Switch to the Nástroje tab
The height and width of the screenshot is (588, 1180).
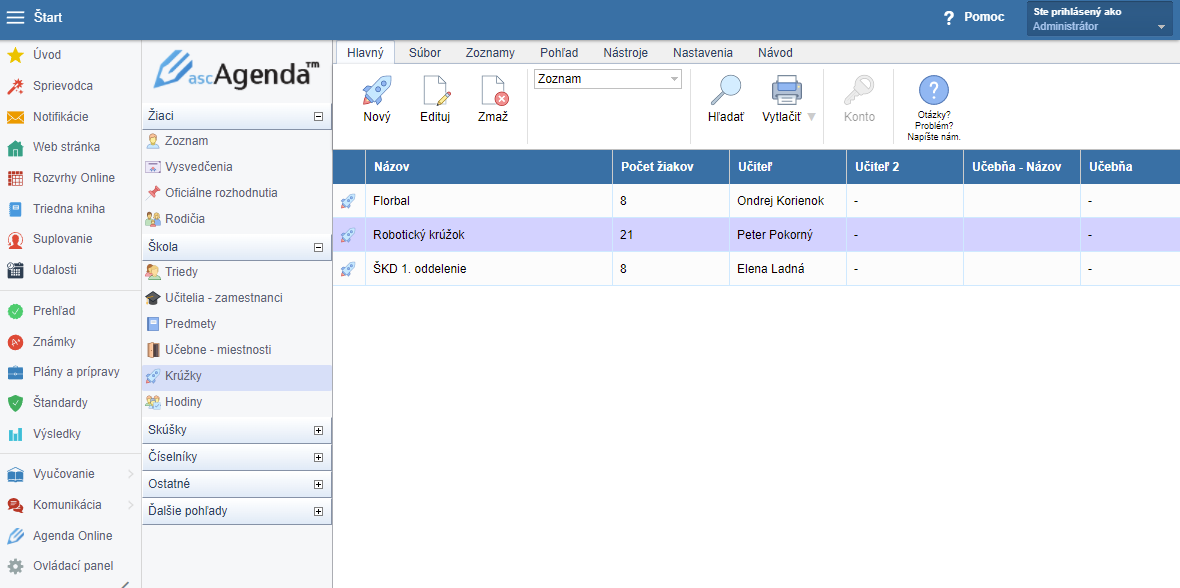[x=626, y=53]
